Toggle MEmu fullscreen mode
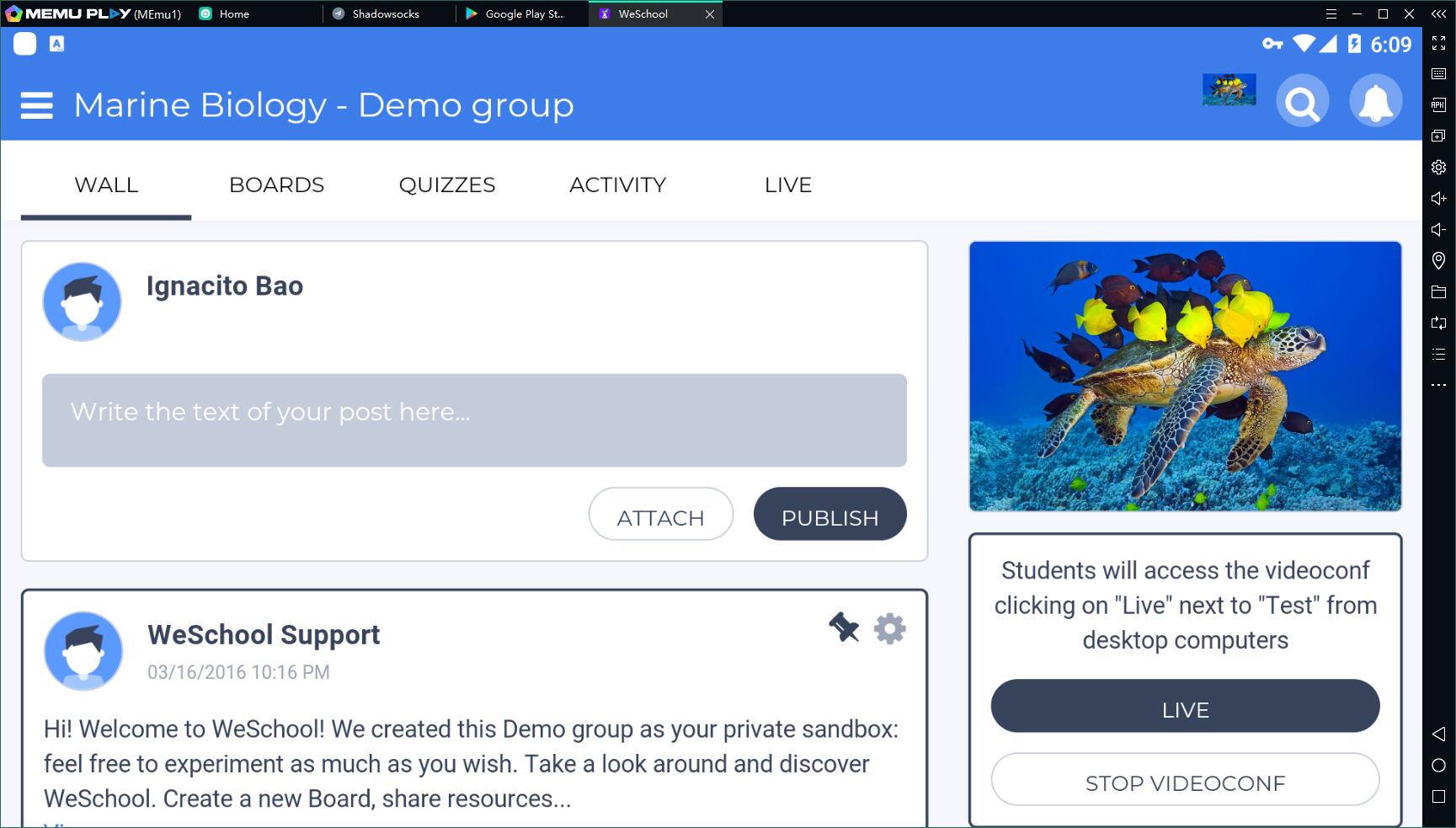The height and width of the screenshot is (828, 1456). (x=1438, y=43)
